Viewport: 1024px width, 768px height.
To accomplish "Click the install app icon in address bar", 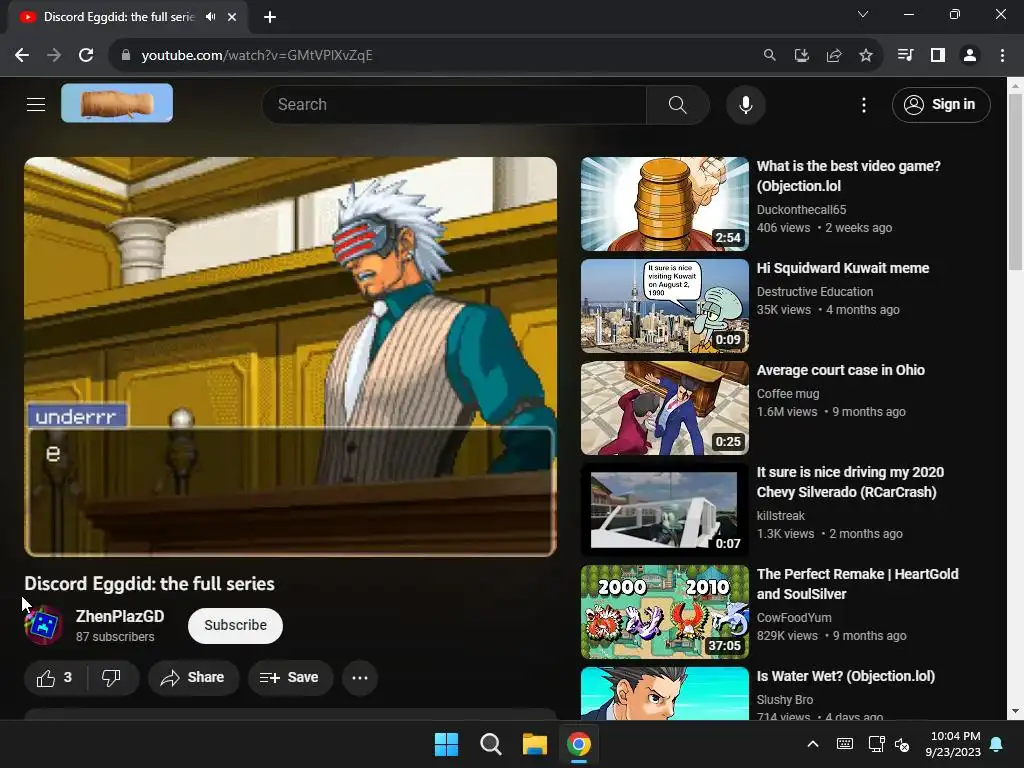I will point(801,56).
